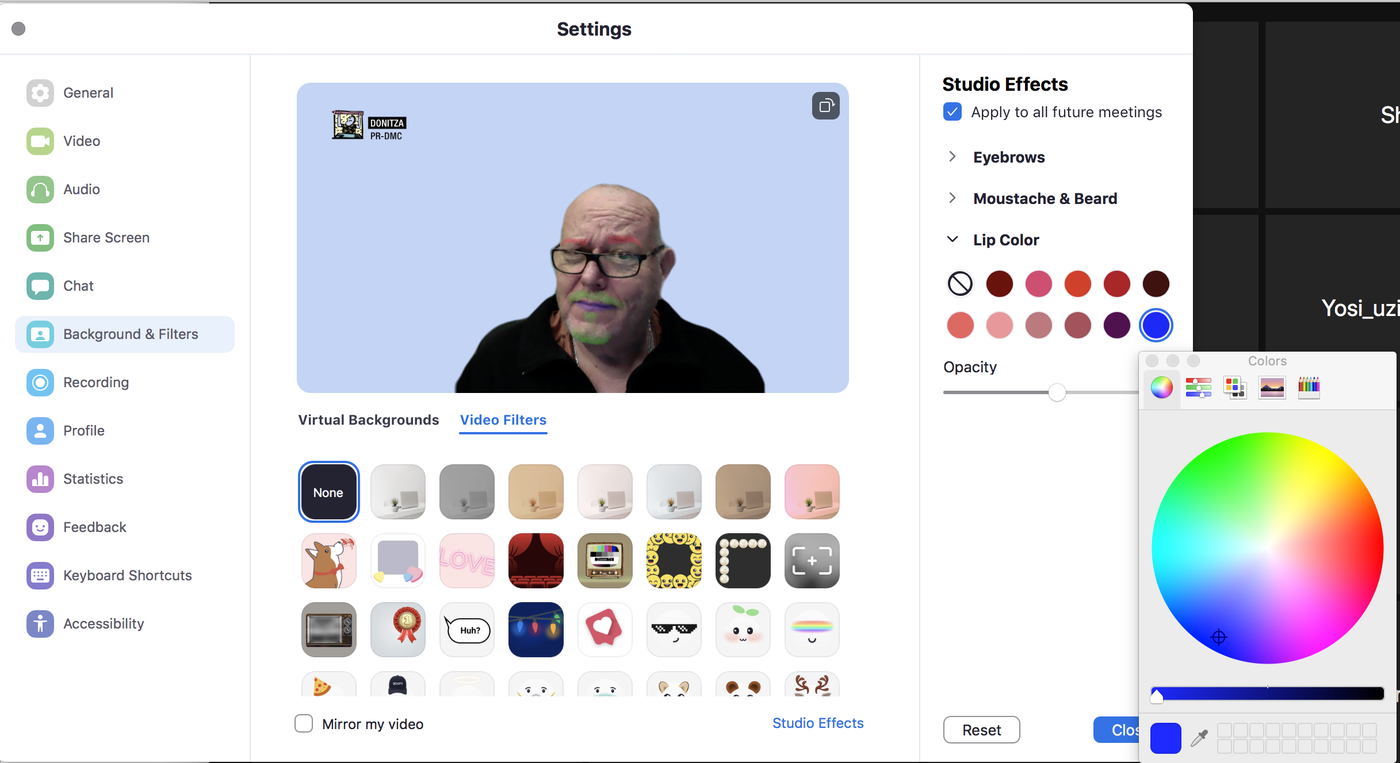
Task: Switch to Virtual Backgrounds tab
Action: 368,420
